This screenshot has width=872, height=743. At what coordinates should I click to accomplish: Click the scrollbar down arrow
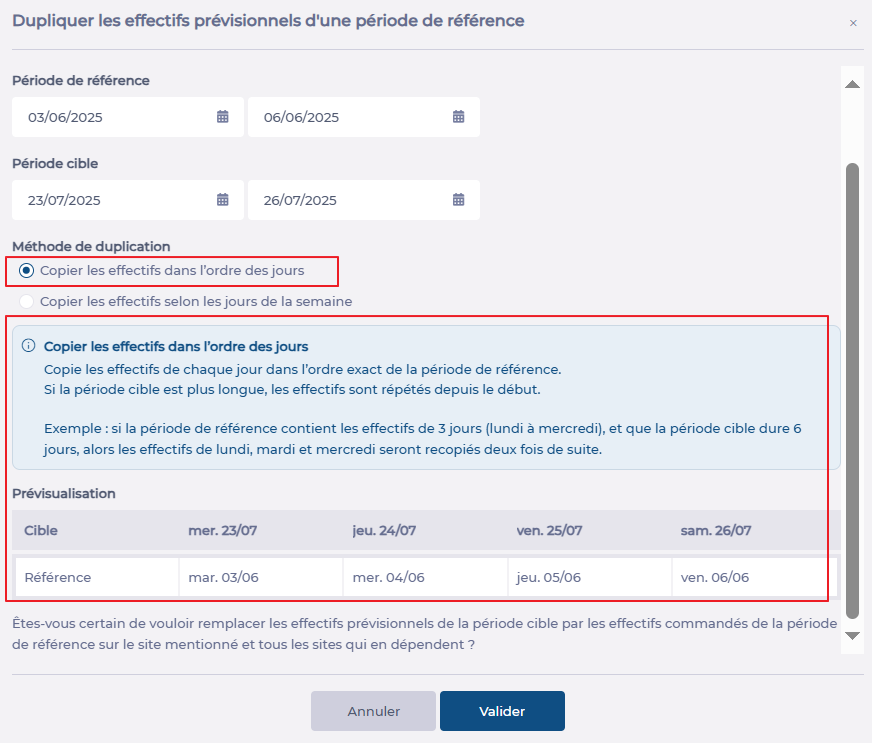pyautogui.click(x=852, y=636)
